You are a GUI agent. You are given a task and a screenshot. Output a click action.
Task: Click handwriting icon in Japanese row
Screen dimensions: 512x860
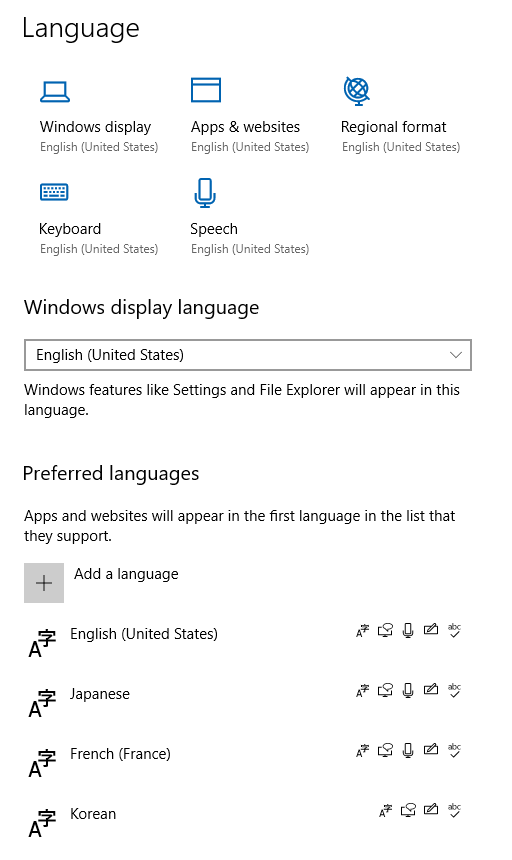(431, 689)
